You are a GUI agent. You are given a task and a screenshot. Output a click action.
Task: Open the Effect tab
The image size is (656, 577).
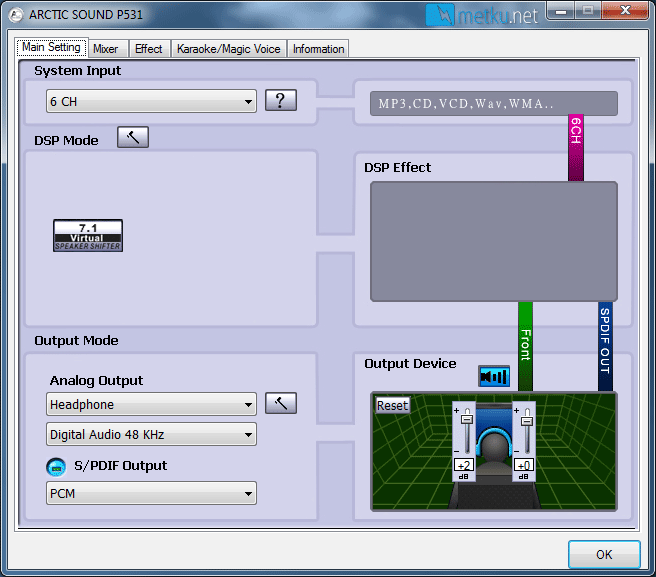tap(149, 49)
